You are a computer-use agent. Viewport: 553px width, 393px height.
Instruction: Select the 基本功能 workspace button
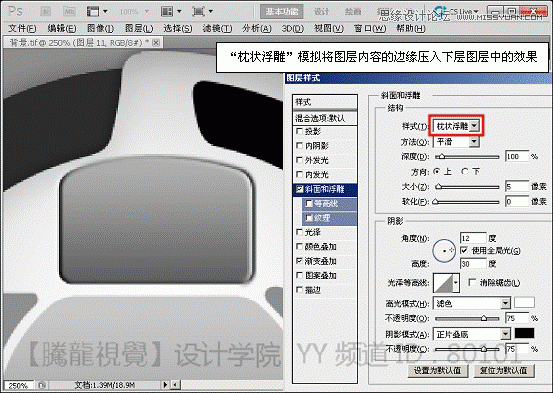coord(281,11)
